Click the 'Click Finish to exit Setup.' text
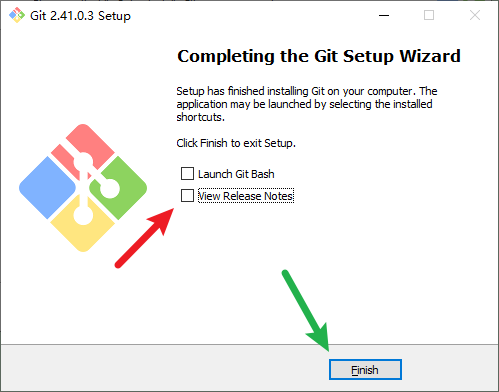Screen dimensions: 499x392 click(236, 143)
